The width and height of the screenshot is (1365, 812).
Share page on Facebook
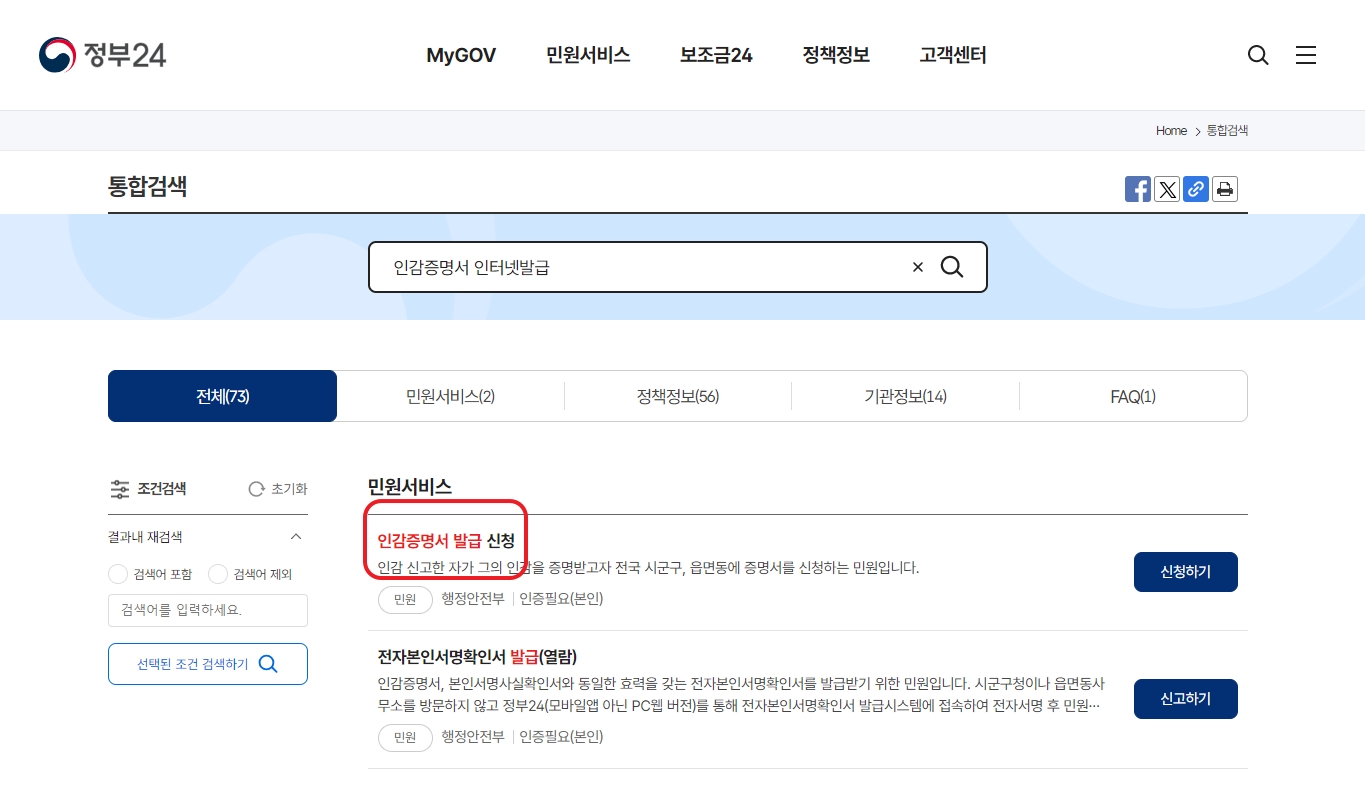pos(1138,189)
